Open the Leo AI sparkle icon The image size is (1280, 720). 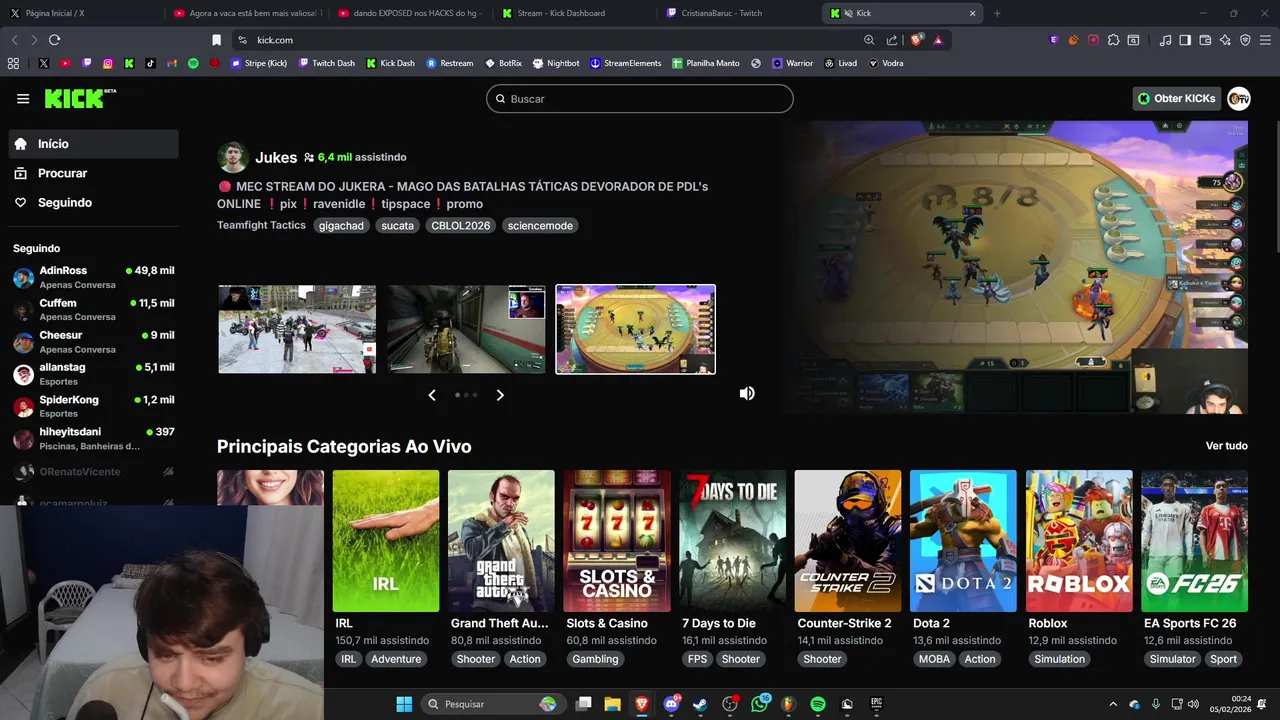(1225, 40)
